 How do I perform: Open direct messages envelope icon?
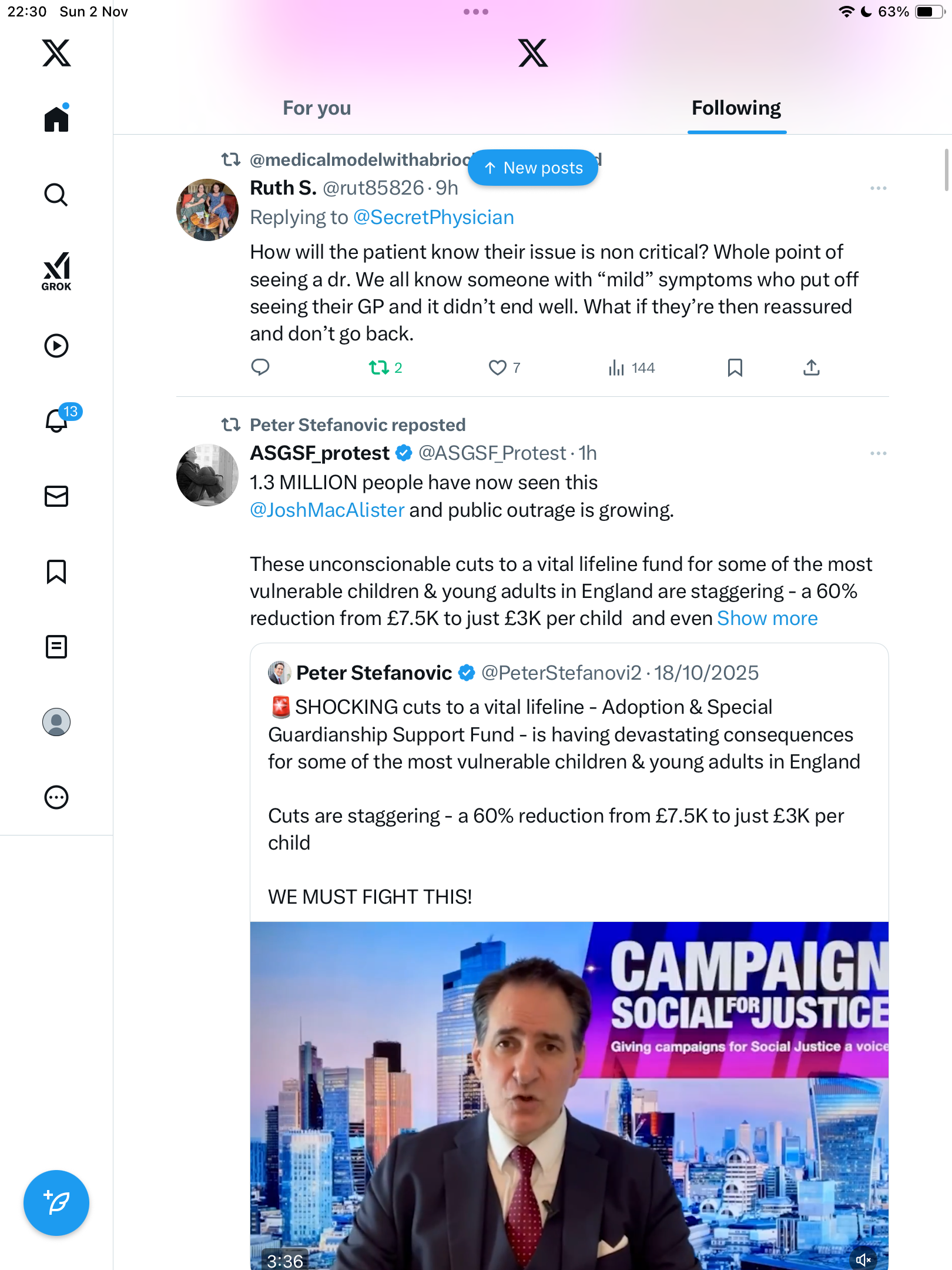56,496
